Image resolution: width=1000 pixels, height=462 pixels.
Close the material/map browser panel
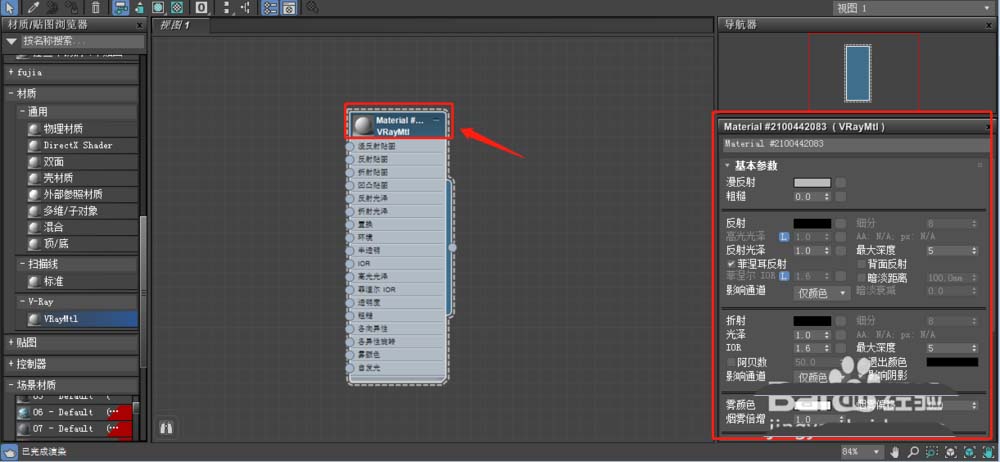(x=140, y=24)
